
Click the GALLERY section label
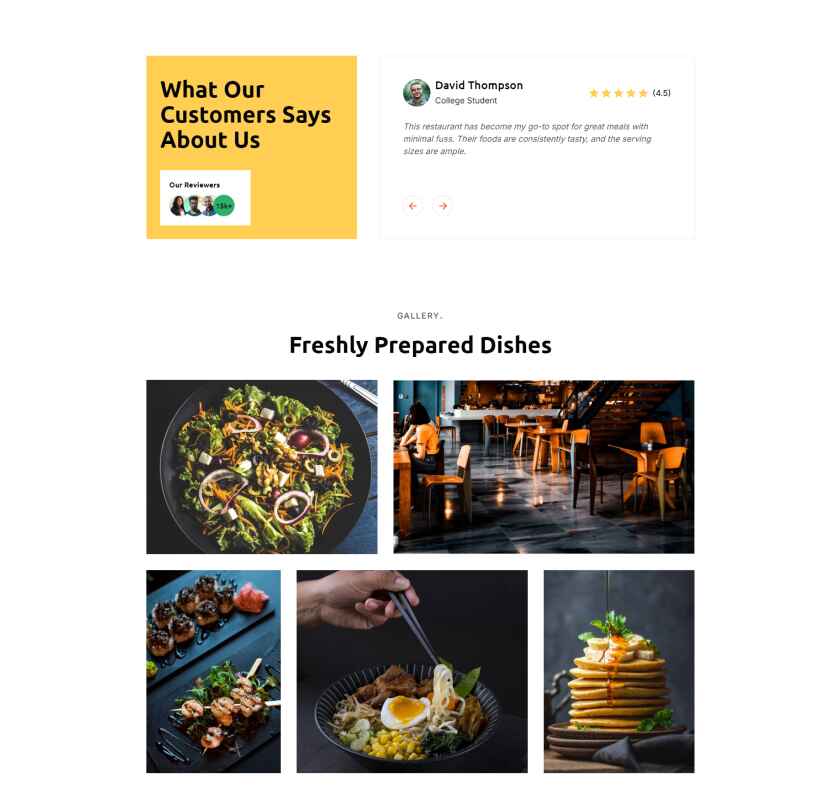click(x=419, y=316)
